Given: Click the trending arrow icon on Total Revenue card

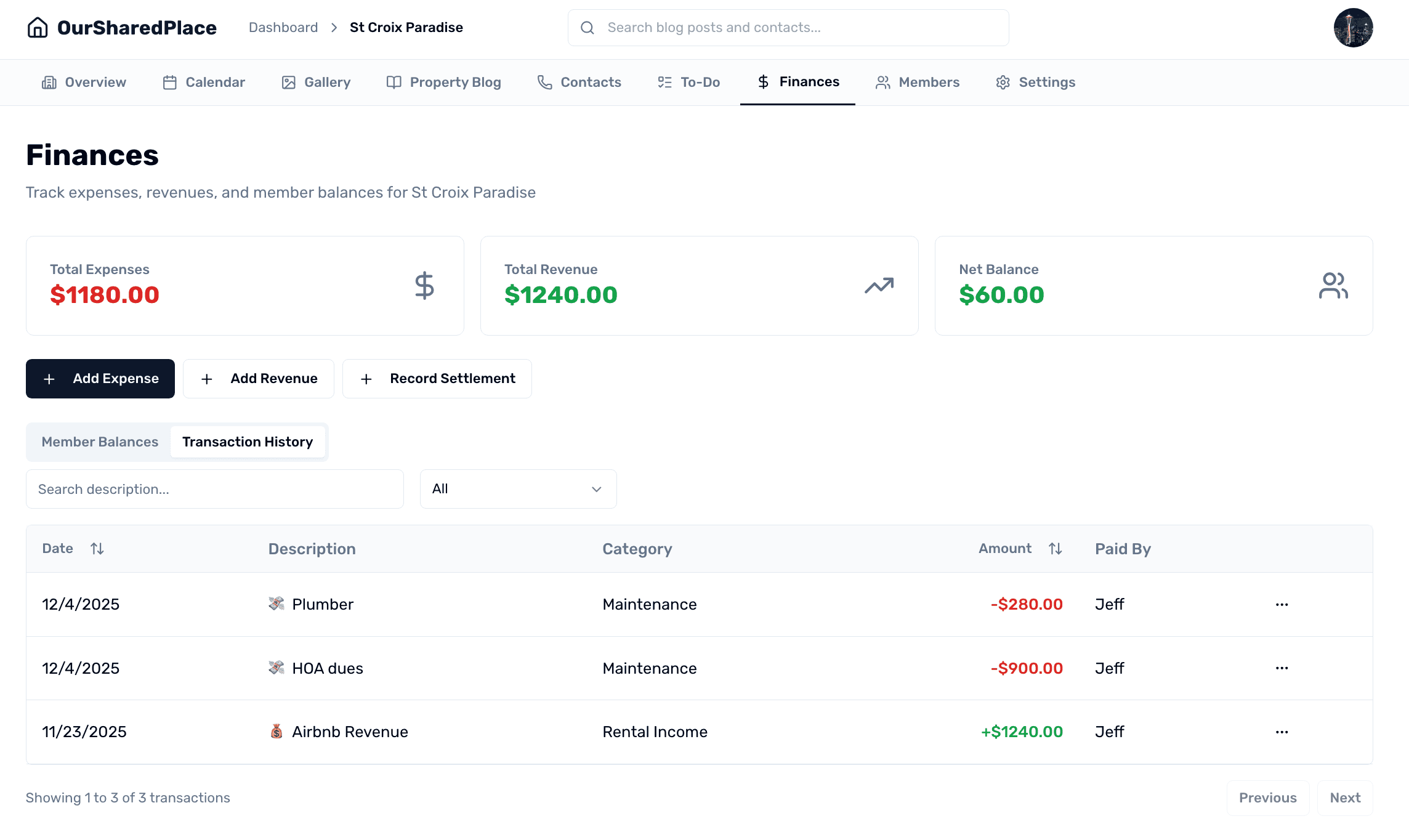Looking at the screenshot, I should [x=879, y=285].
